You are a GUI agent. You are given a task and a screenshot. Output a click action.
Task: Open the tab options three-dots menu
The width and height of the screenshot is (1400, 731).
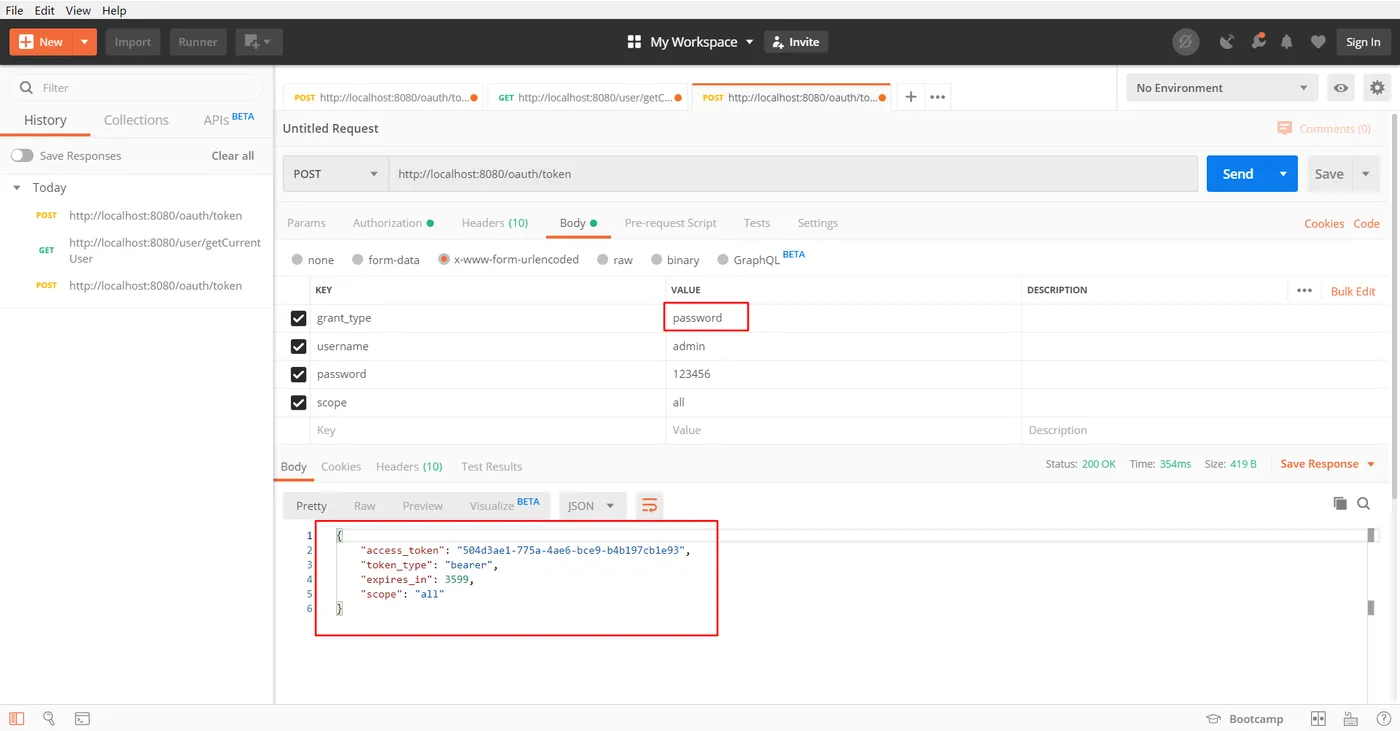[x=938, y=97]
